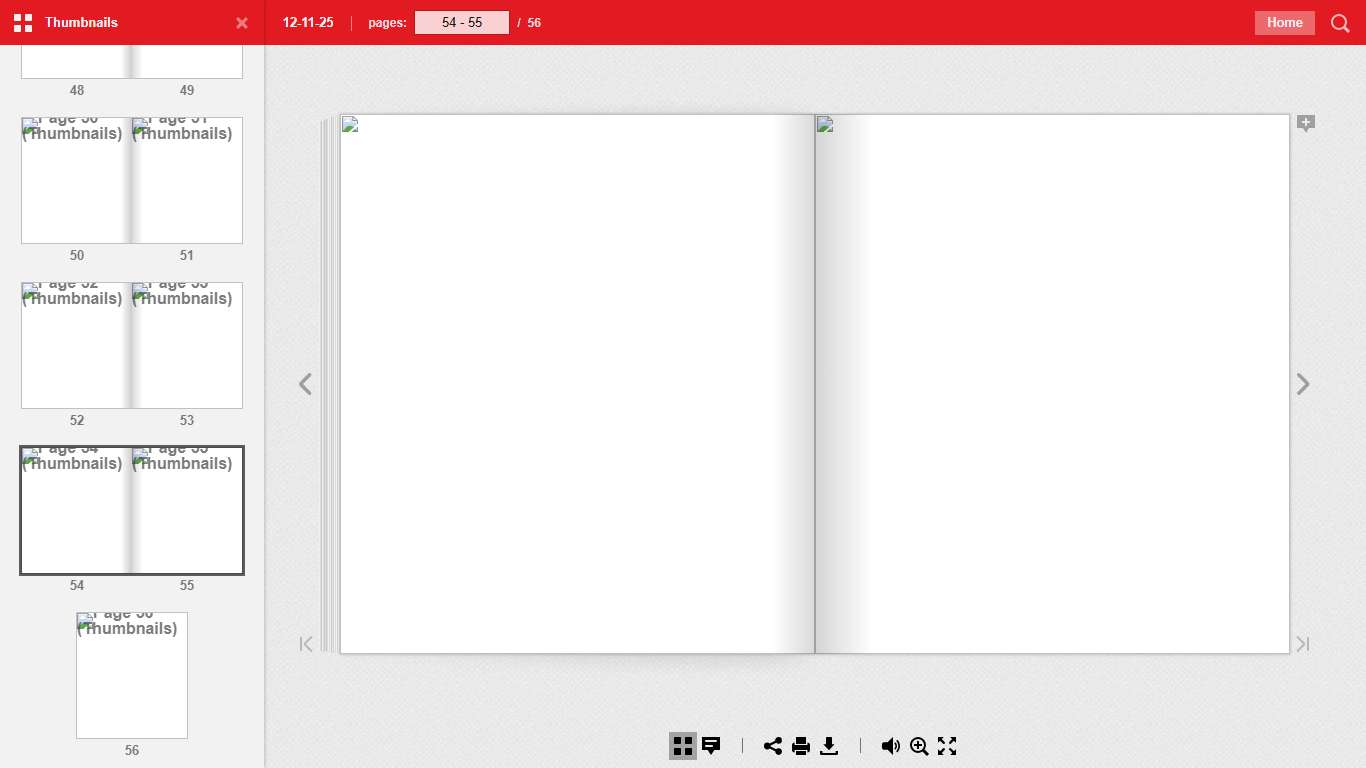Viewport: 1366px width, 768px height.
Task: Open thumbnail for pages 50-51
Action: coord(132,181)
